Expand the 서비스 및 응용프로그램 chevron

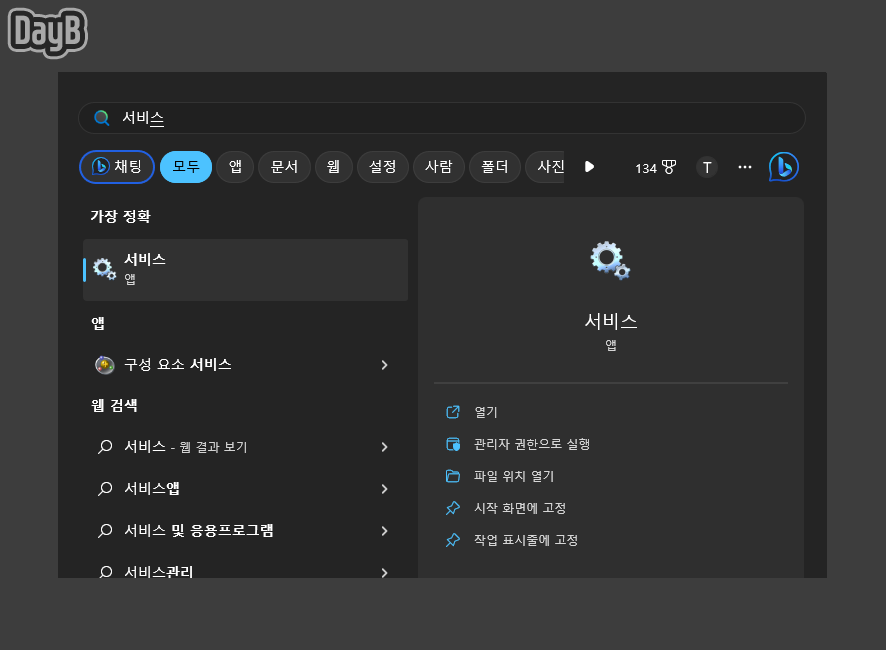point(385,531)
